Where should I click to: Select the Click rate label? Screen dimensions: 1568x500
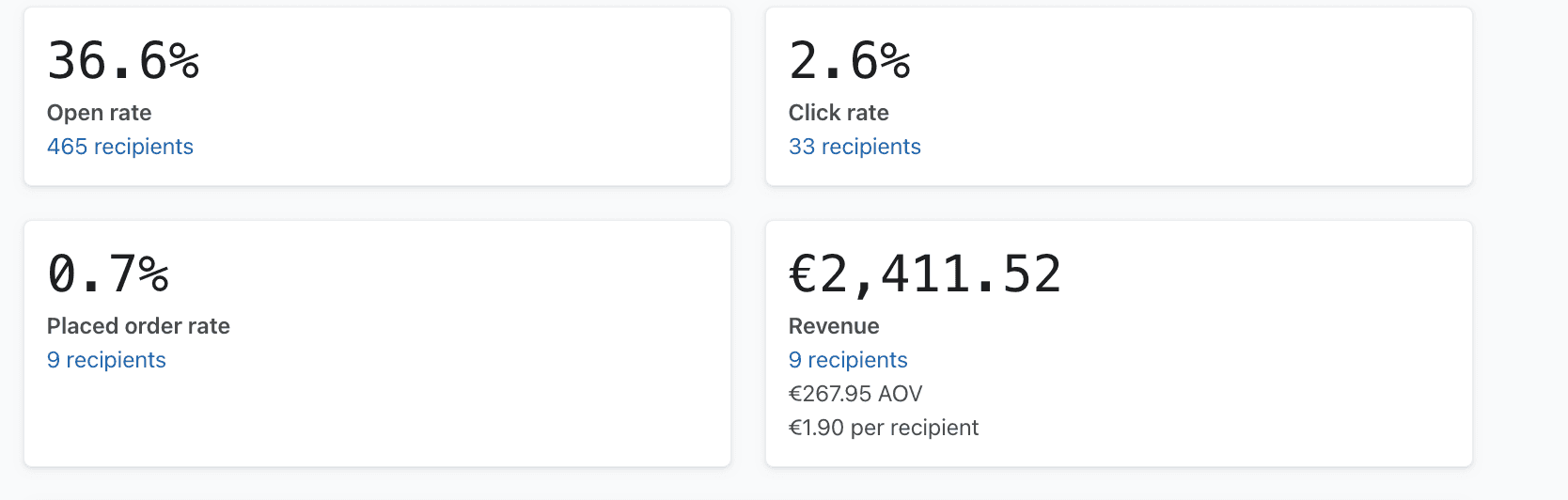(x=839, y=113)
